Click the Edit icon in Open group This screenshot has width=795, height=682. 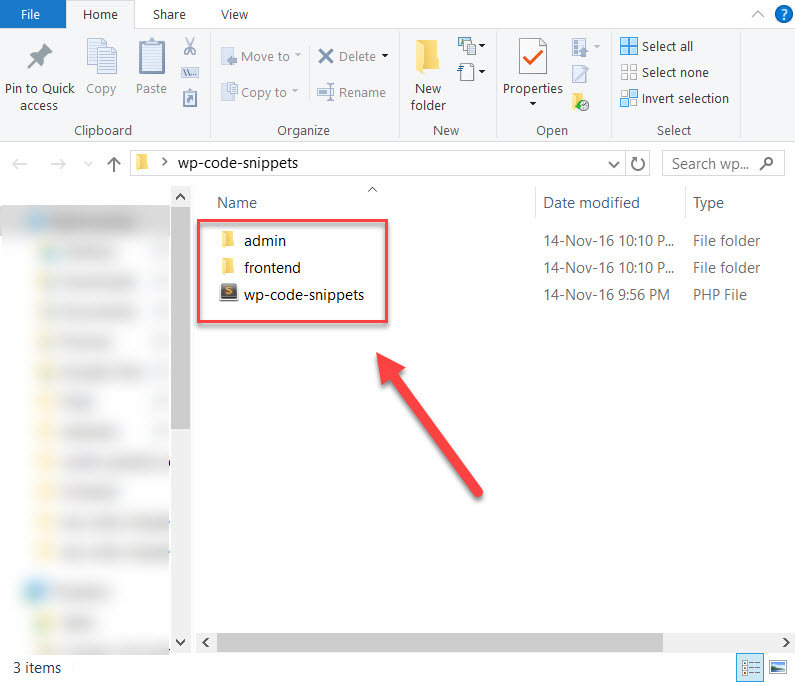click(580, 74)
